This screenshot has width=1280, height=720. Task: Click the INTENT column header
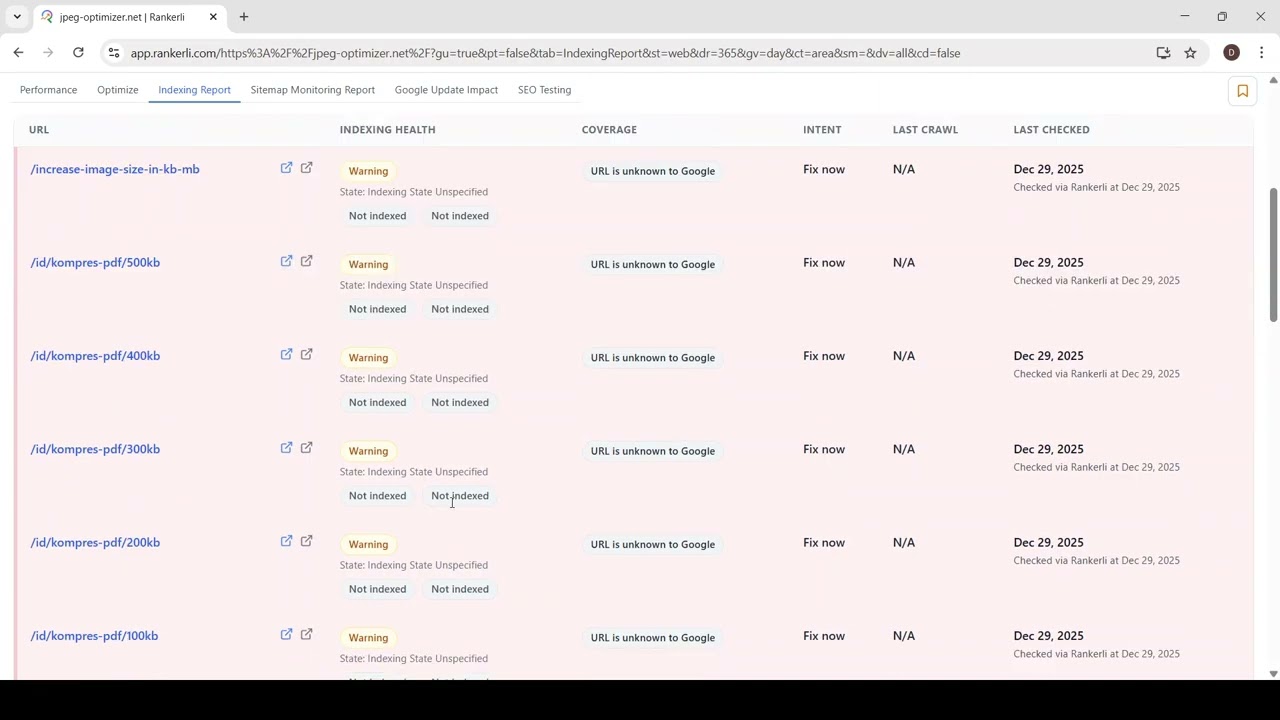(822, 129)
